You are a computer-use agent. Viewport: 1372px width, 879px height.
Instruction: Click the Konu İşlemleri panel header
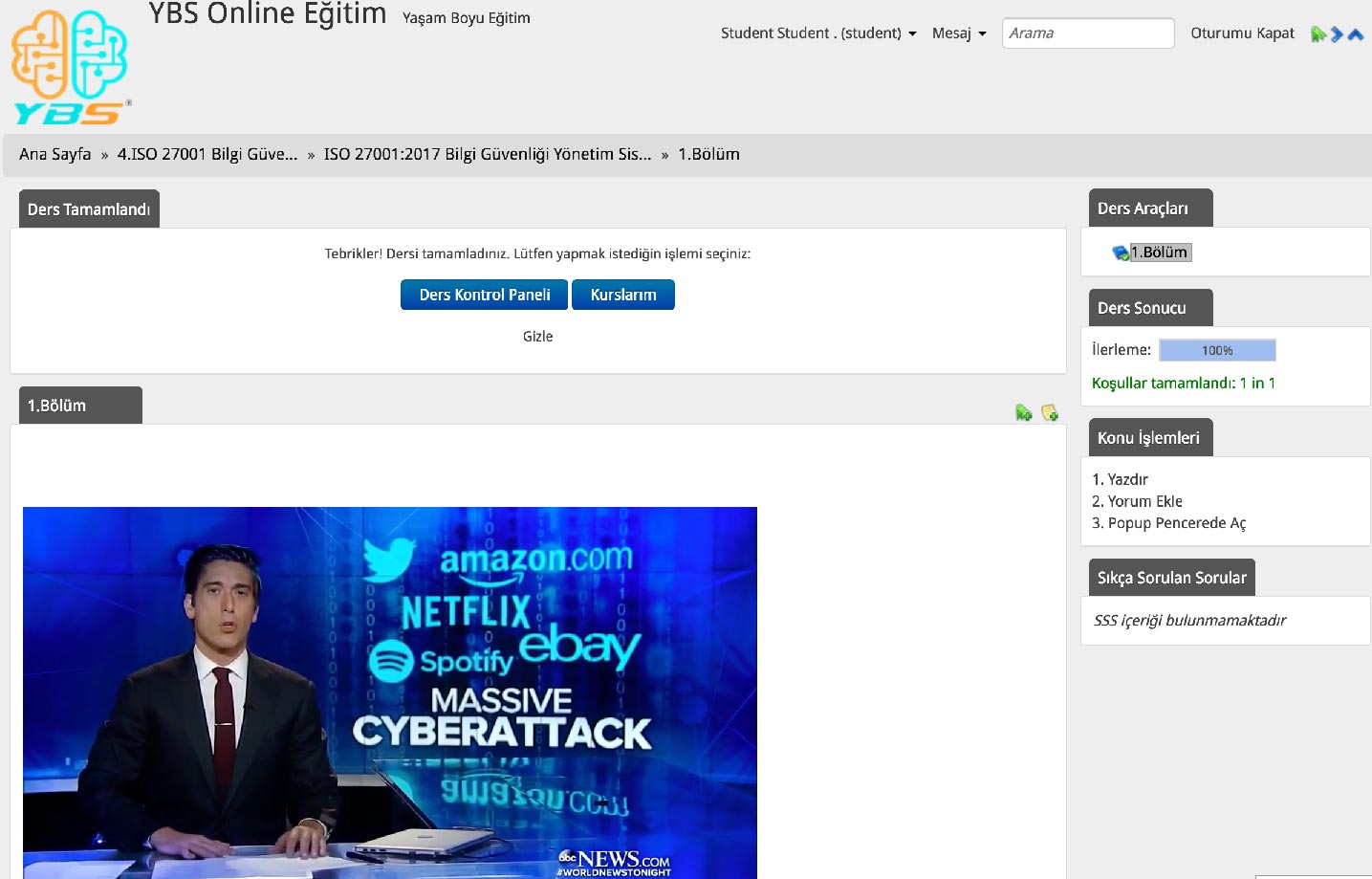pyautogui.click(x=1150, y=437)
